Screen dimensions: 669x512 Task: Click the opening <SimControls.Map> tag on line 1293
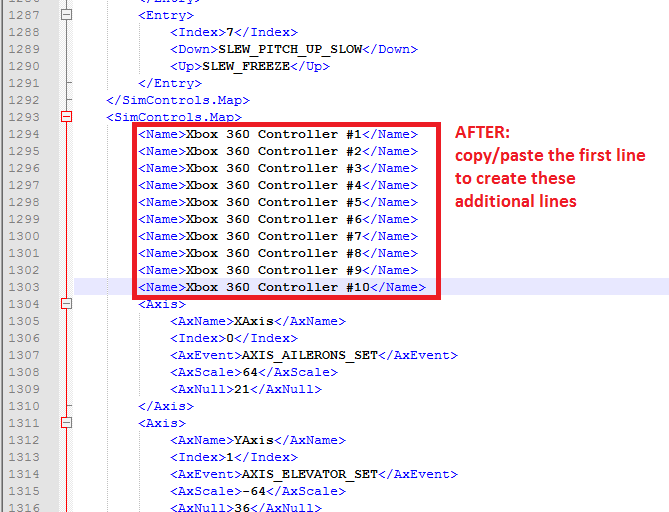pos(174,117)
